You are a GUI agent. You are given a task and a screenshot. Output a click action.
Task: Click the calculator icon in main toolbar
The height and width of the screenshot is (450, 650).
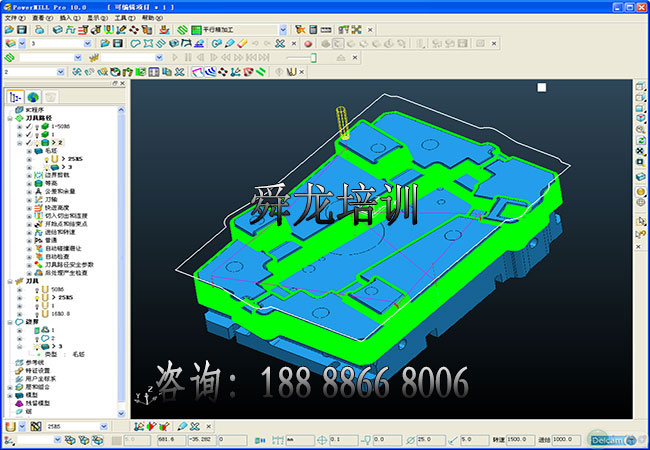pyautogui.click(x=313, y=30)
